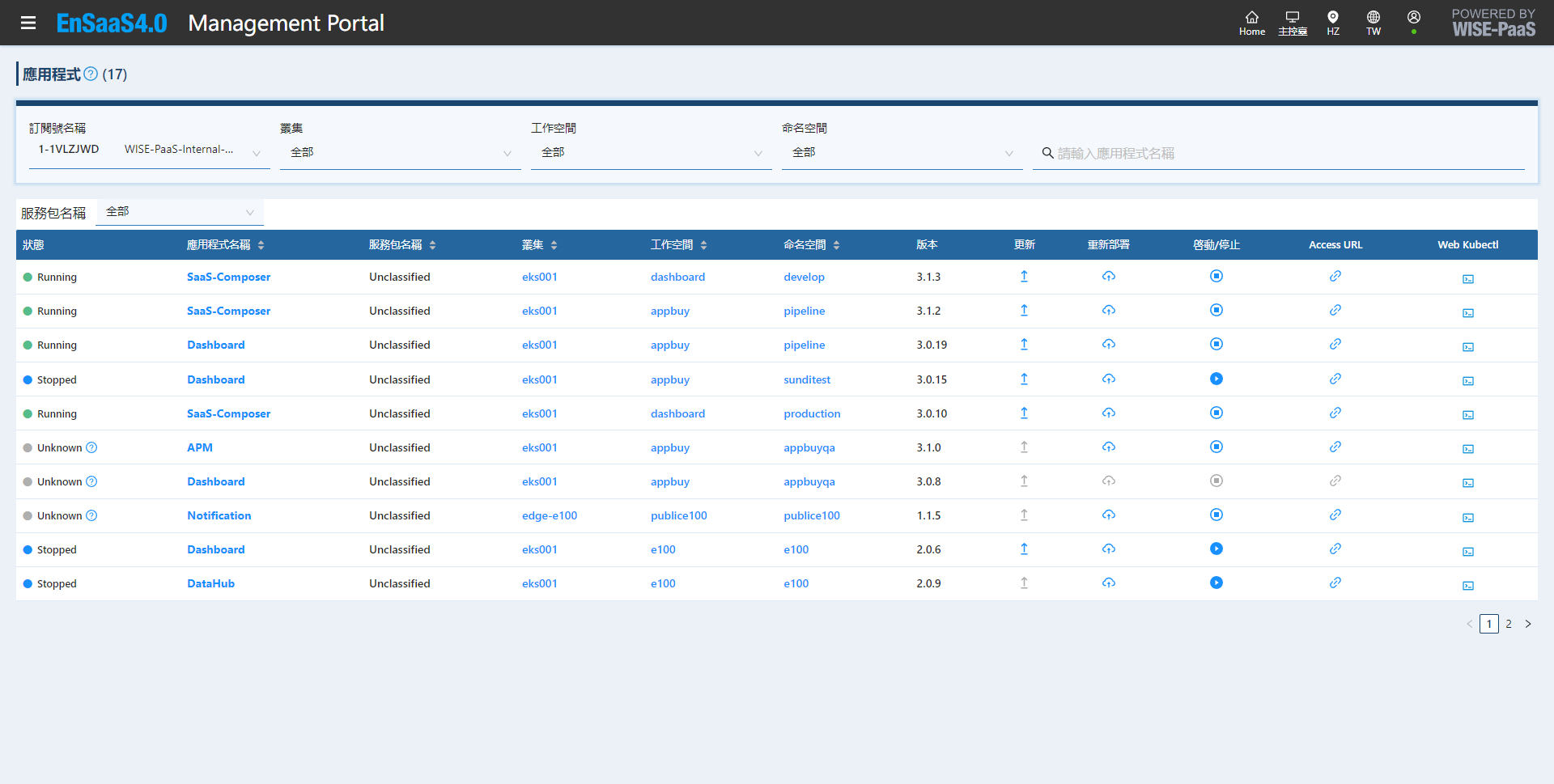Open the TW language globe icon
The height and width of the screenshot is (784, 1554).
coord(1374,23)
